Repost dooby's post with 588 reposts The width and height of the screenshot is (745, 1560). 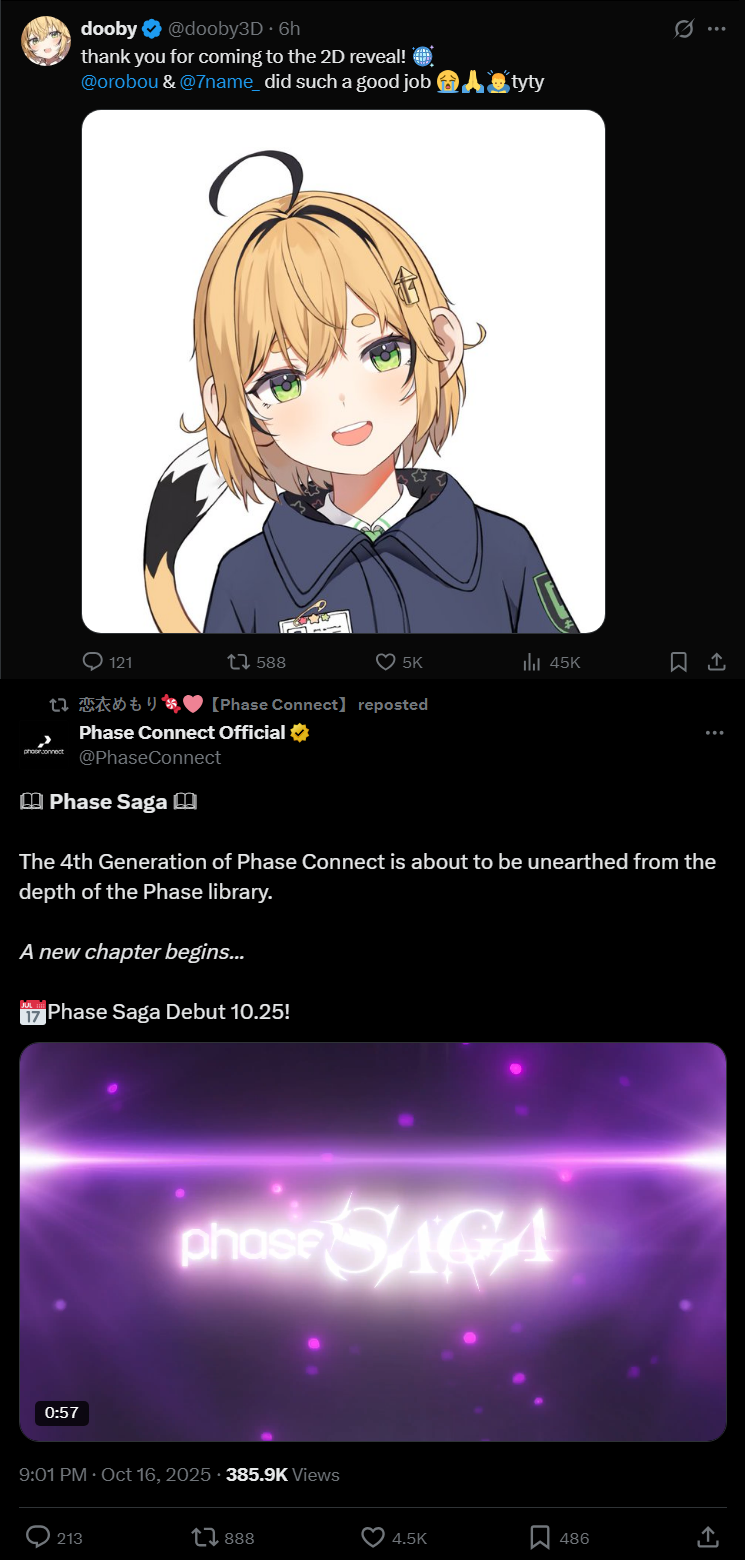pos(238,662)
